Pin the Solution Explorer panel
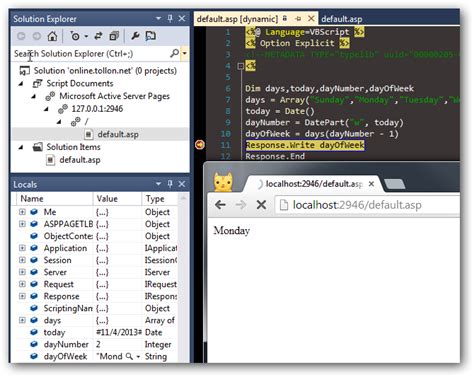Image resolution: width=474 pixels, height=377 pixels. pos(170,18)
